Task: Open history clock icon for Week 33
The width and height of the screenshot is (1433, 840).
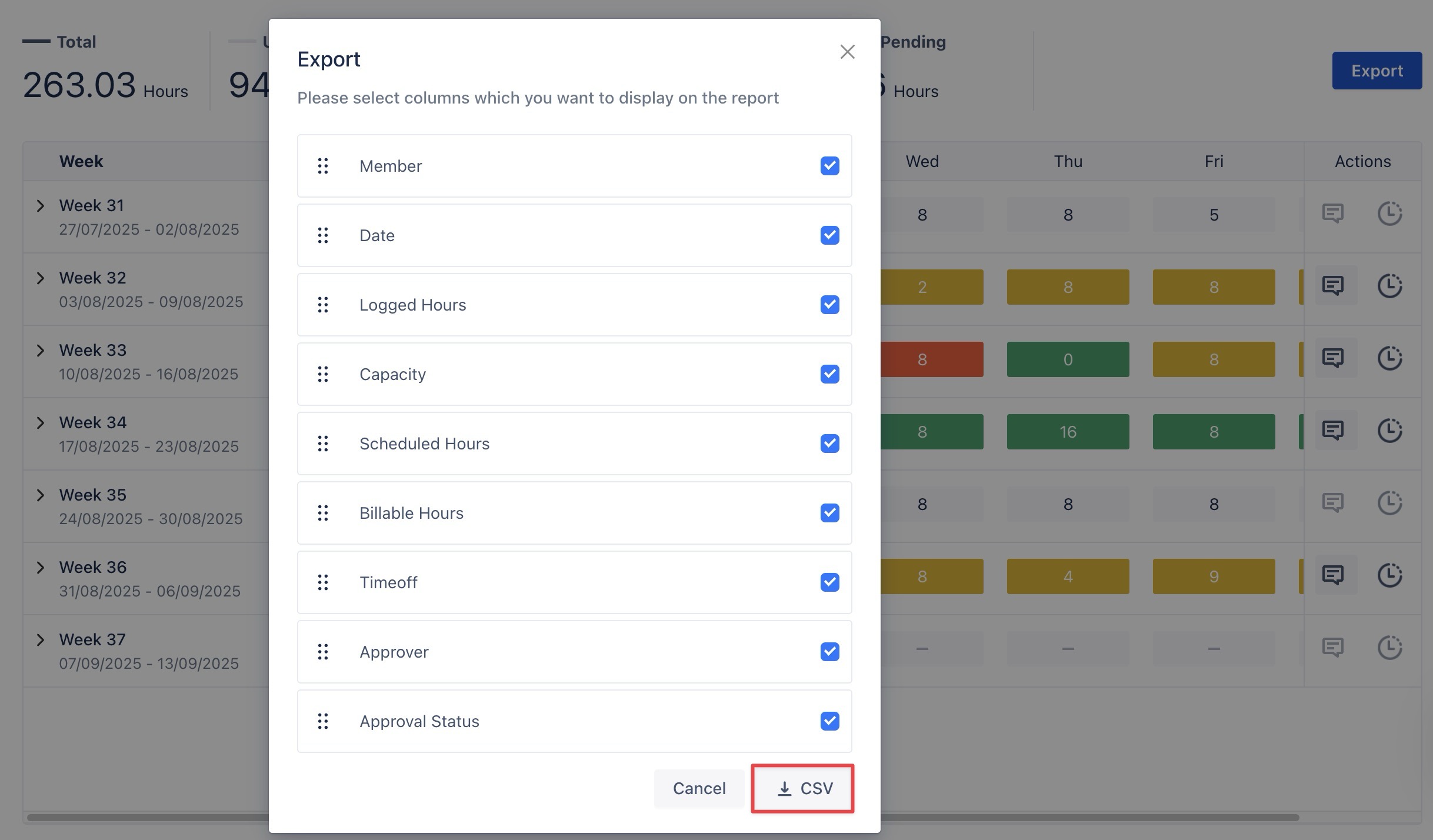Action: click(x=1389, y=359)
